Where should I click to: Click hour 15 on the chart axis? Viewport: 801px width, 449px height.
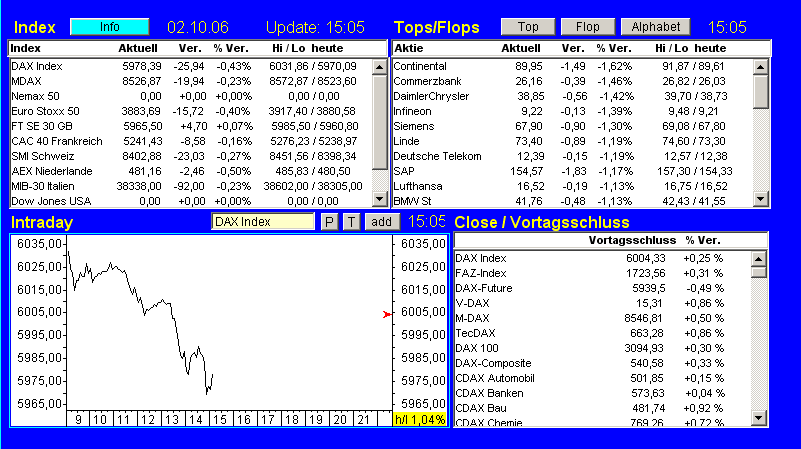point(220,419)
